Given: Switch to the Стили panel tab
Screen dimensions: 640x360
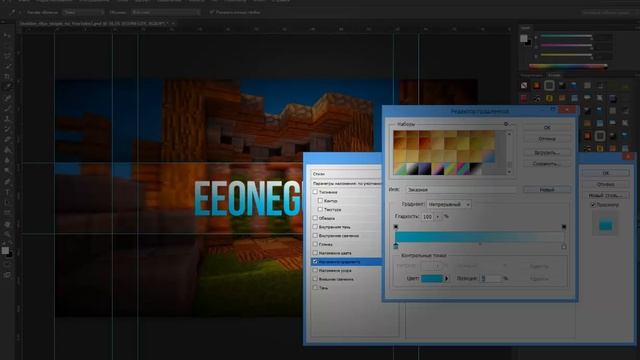Looking at the screenshot, I should point(554,75).
